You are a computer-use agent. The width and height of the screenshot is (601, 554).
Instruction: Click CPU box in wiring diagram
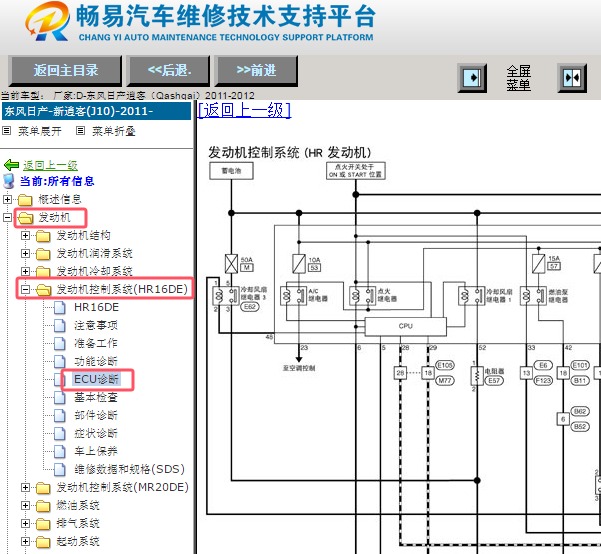point(406,326)
